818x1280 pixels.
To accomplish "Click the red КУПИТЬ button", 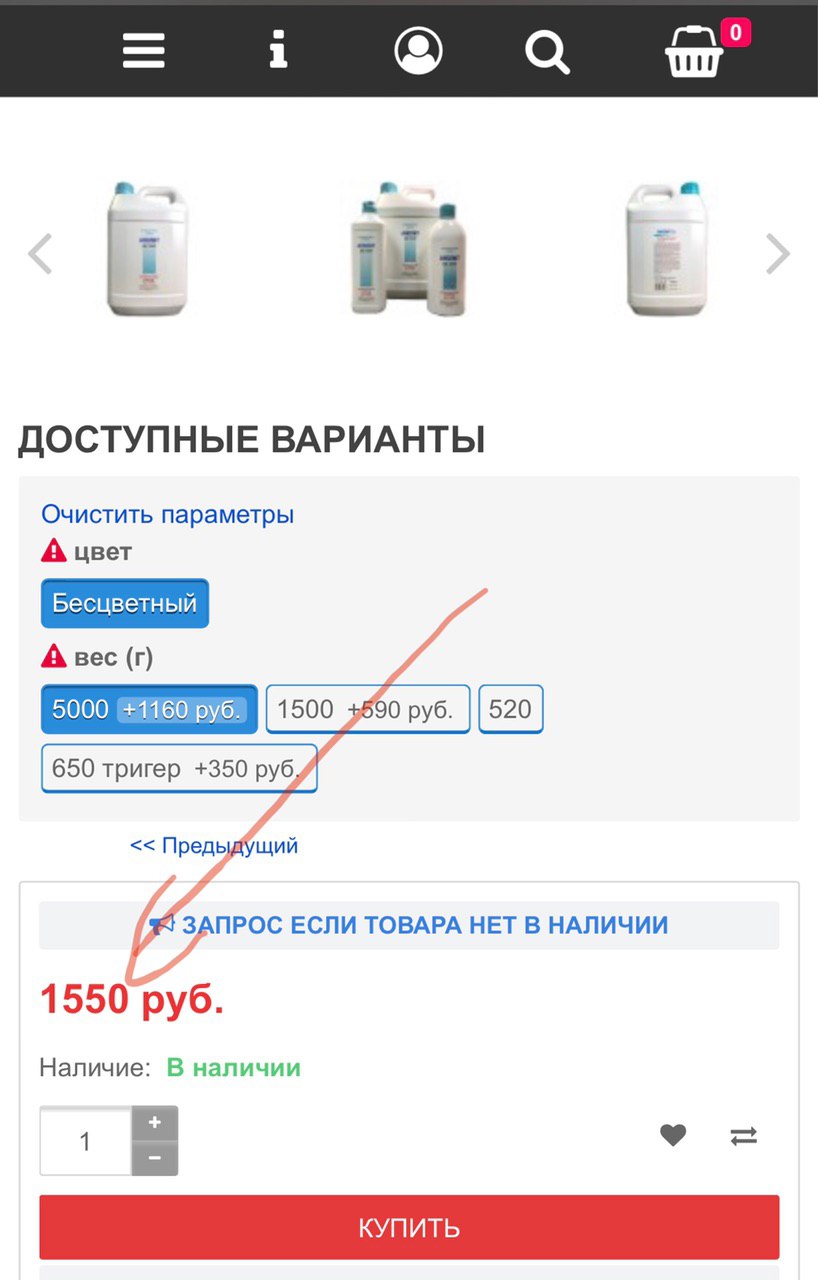I will pyautogui.click(x=409, y=1227).
